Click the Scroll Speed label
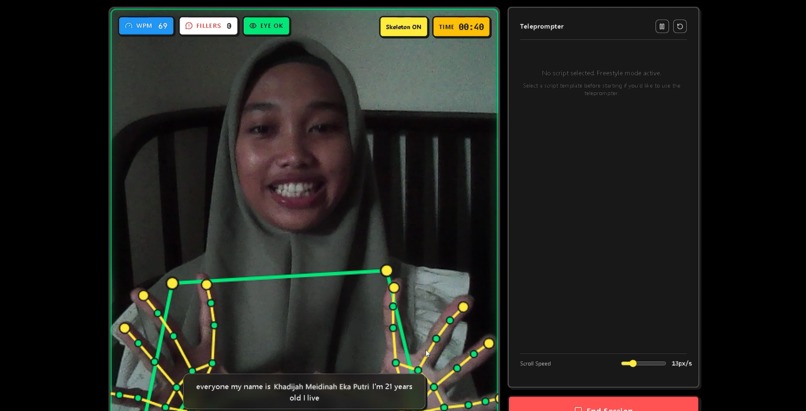 (x=535, y=364)
